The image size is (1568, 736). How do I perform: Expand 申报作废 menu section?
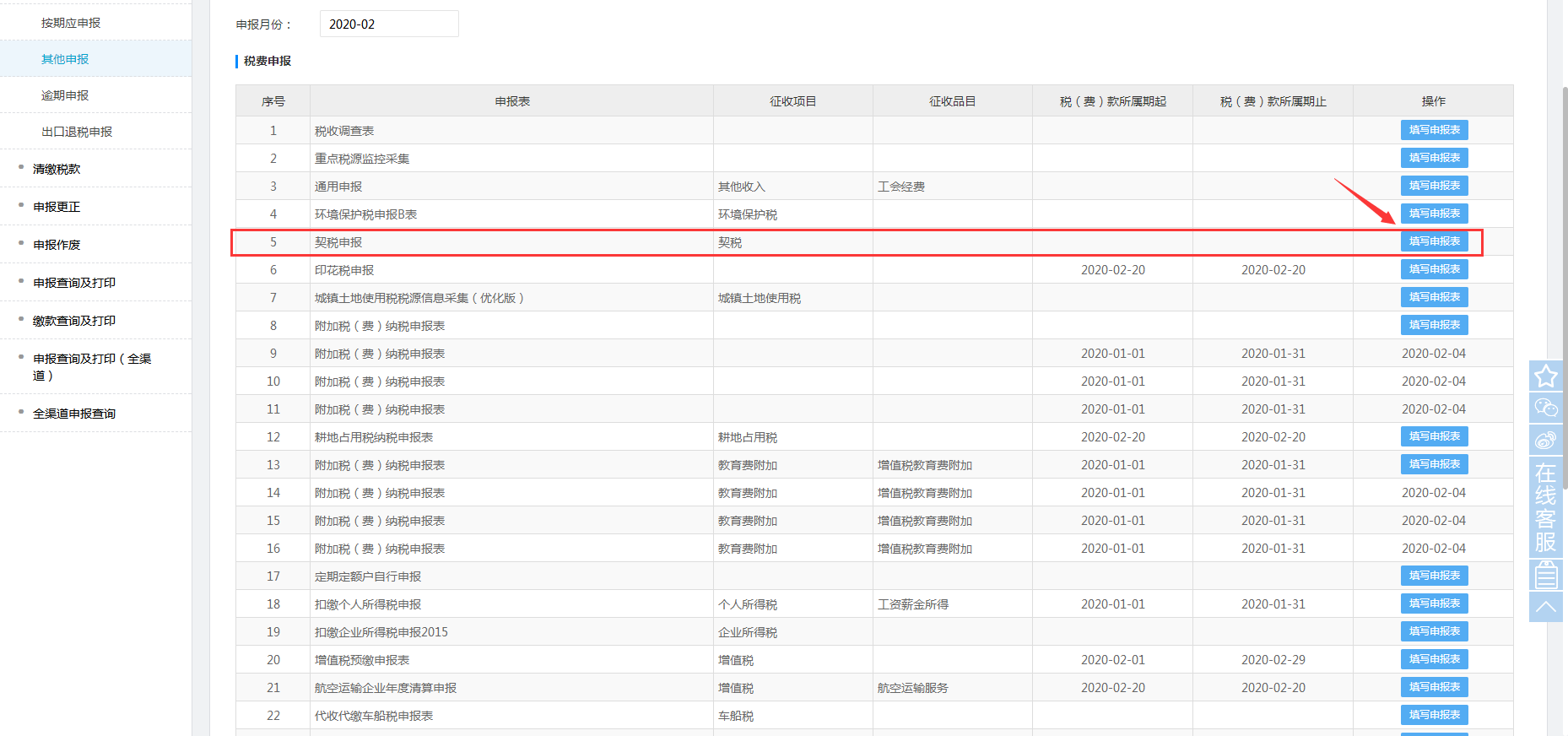57,245
